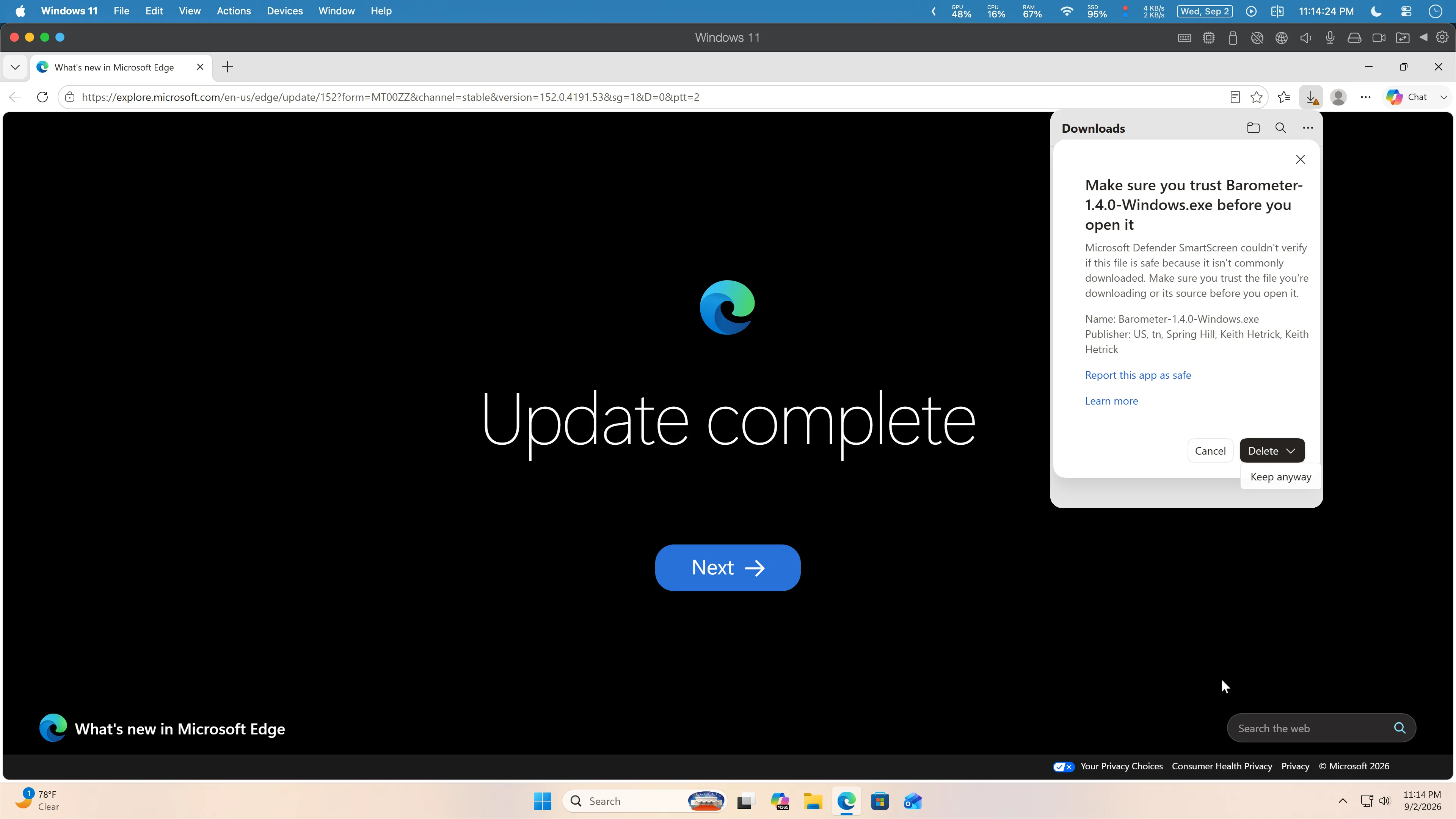Open the Window menu in the Mac menu bar
This screenshot has width=1456, height=819.
[x=336, y=11]
